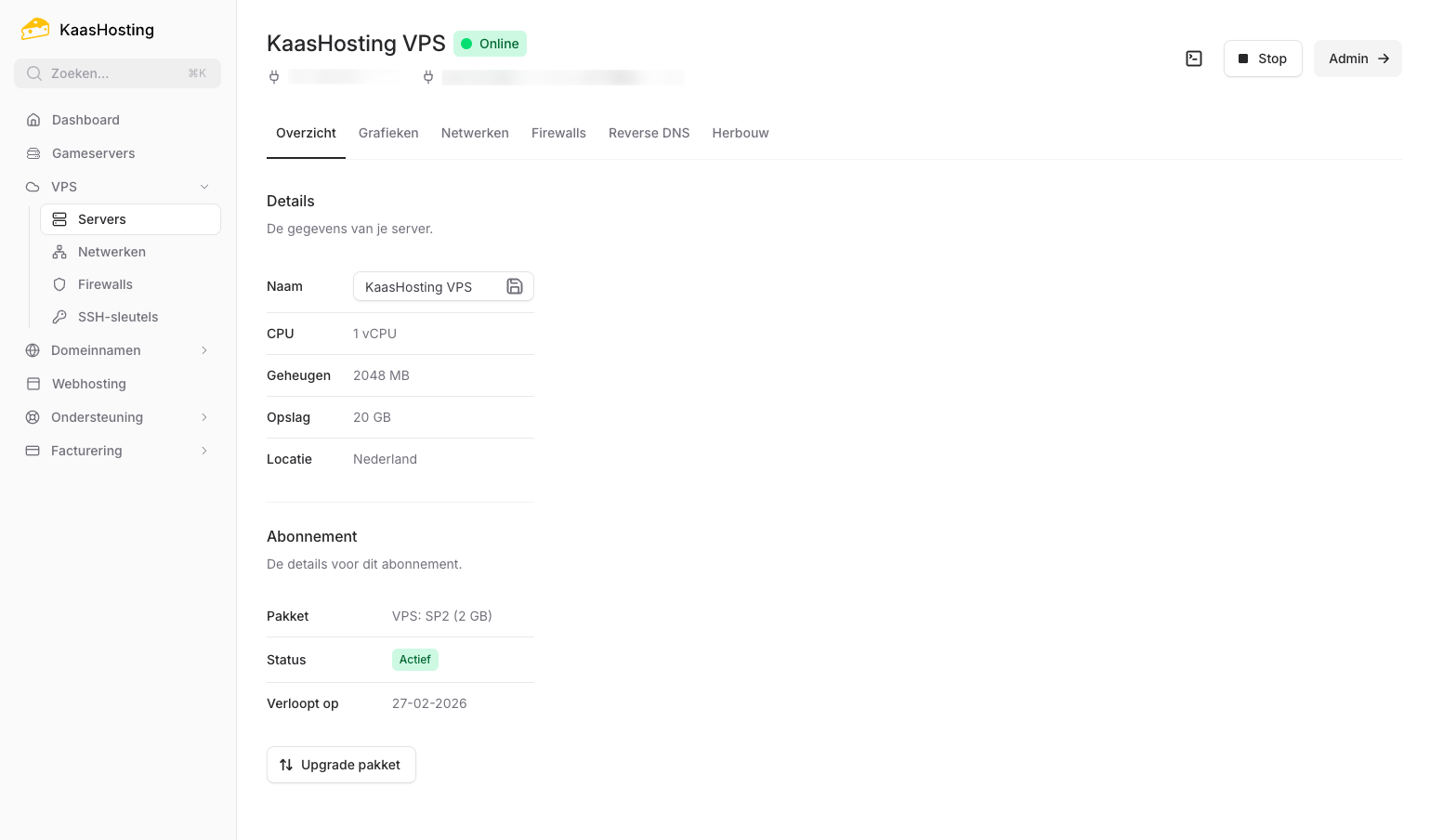Click the save icon beside server name
Screen dimensions: 1430x840
(x=514, y=286)
